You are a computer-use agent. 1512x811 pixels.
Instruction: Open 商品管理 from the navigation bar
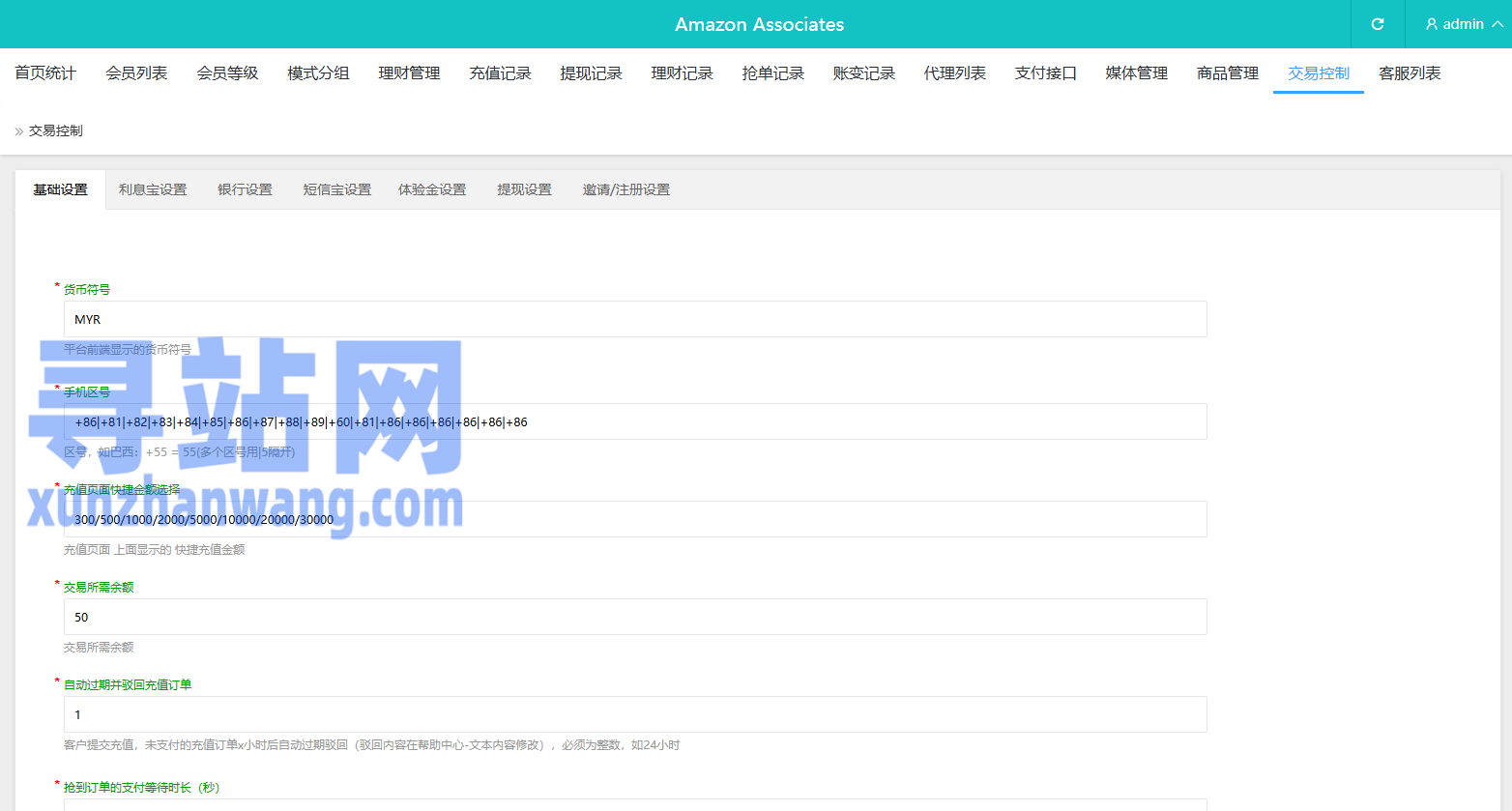[x=1227, y=73]
